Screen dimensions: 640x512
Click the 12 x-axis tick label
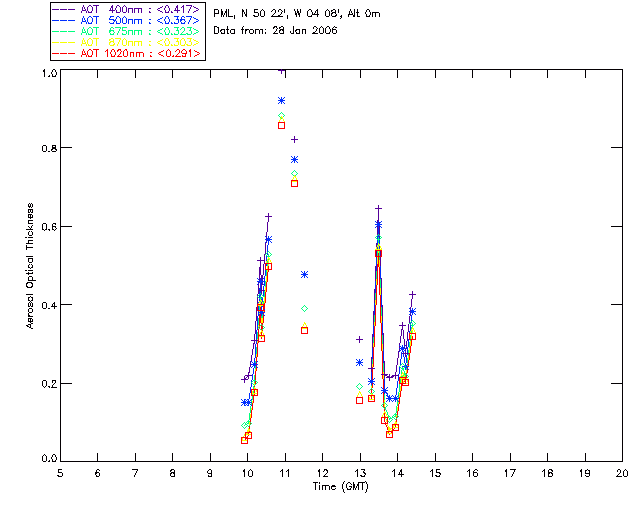click(x=322, y=473)
